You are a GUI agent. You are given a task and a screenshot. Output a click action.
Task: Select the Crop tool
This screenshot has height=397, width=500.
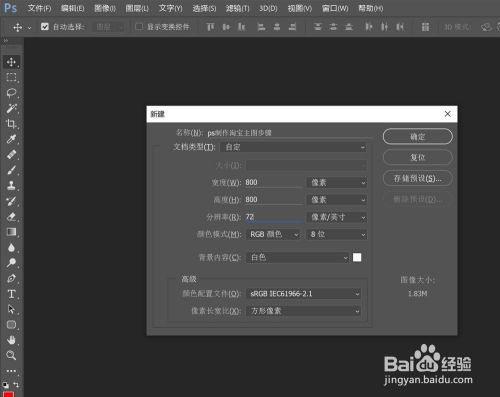[x=11, y=124]
